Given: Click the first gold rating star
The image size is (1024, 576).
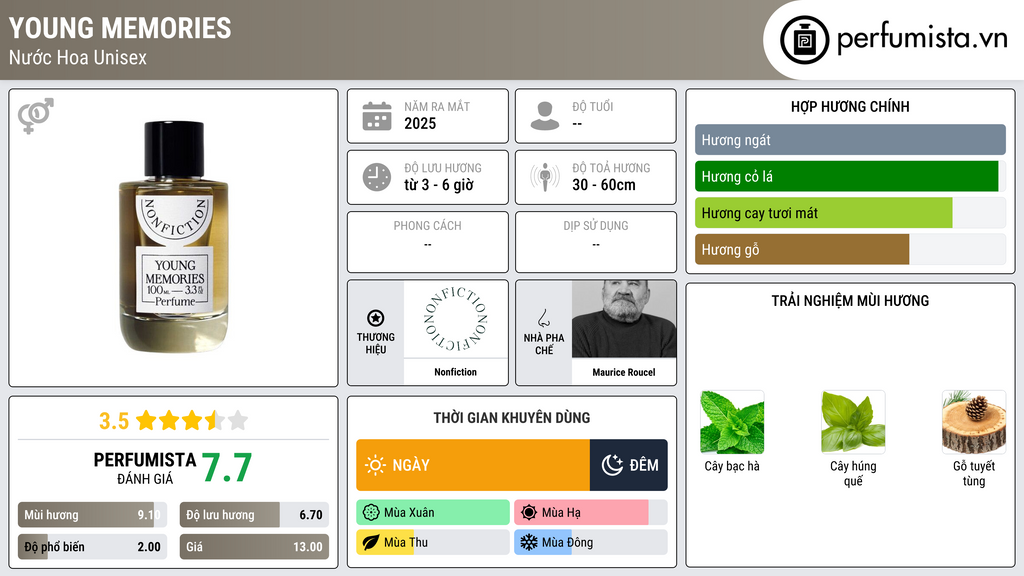Looking at the screenshot, I should (146, 420).
